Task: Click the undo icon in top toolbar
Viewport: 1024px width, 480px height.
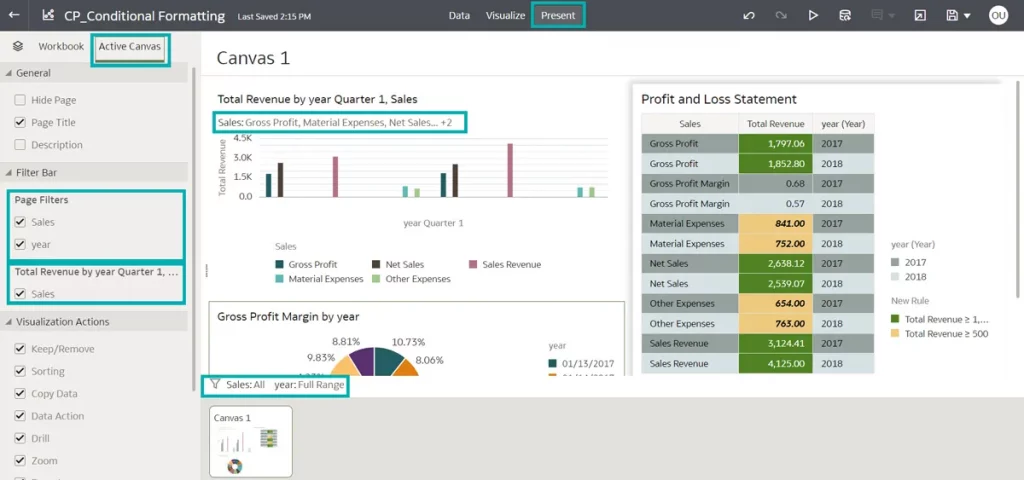Action: [749, 16]
